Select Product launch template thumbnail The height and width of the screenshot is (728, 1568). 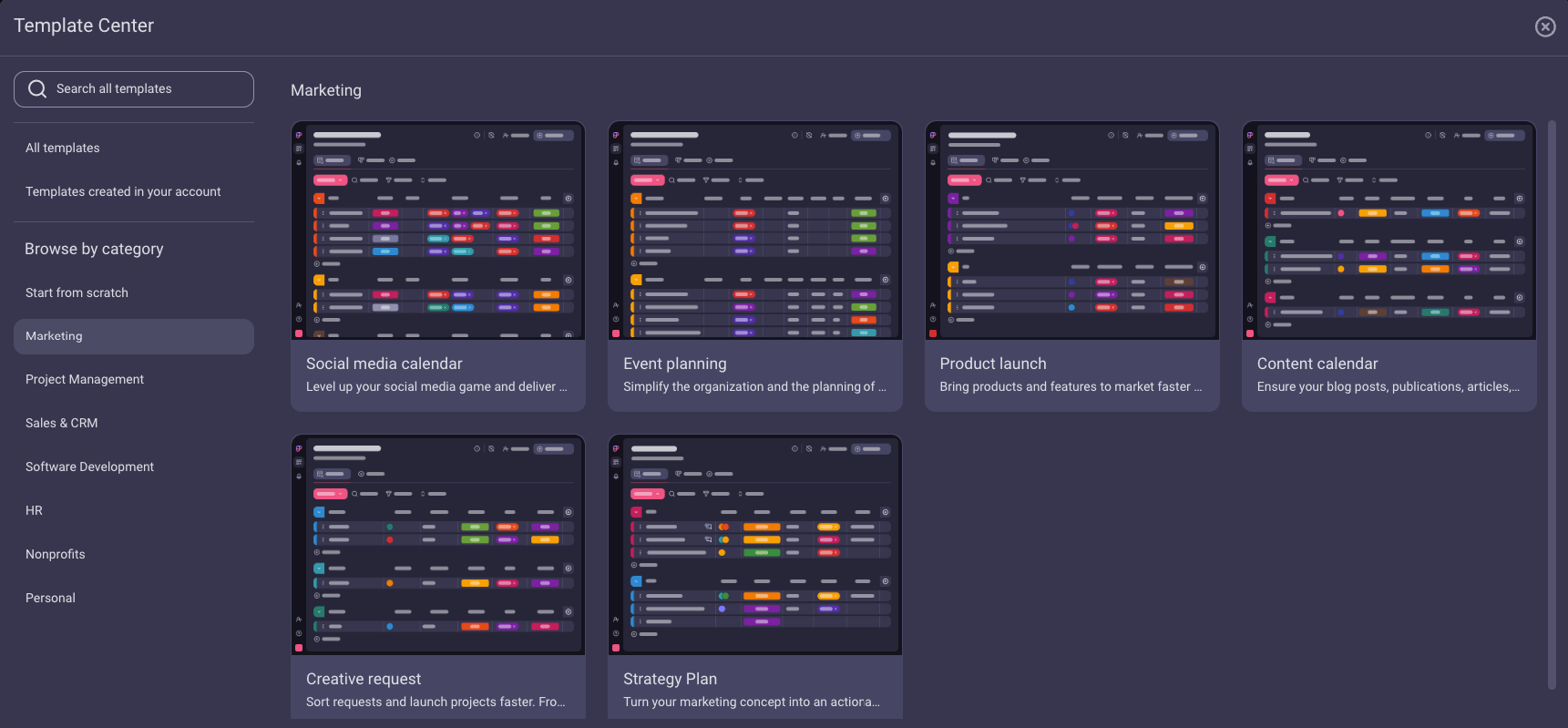1071,231
